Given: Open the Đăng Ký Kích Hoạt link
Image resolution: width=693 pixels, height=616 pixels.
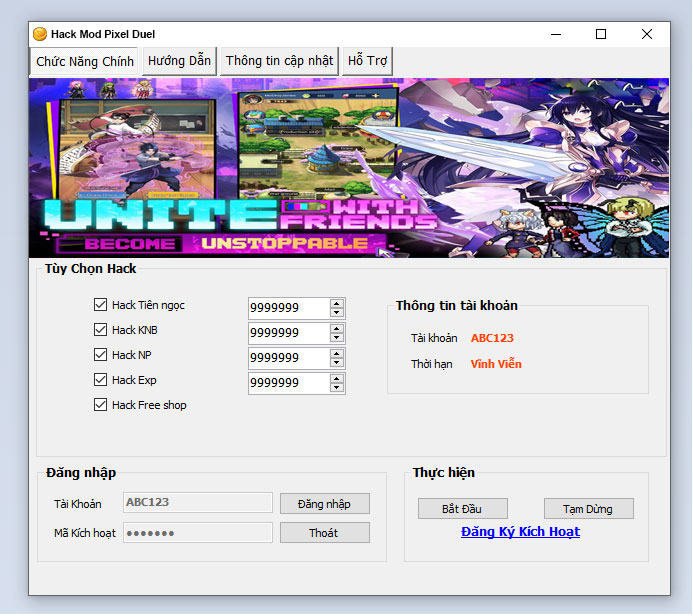Looking at the screenshot, I should (x=520, y=532).
